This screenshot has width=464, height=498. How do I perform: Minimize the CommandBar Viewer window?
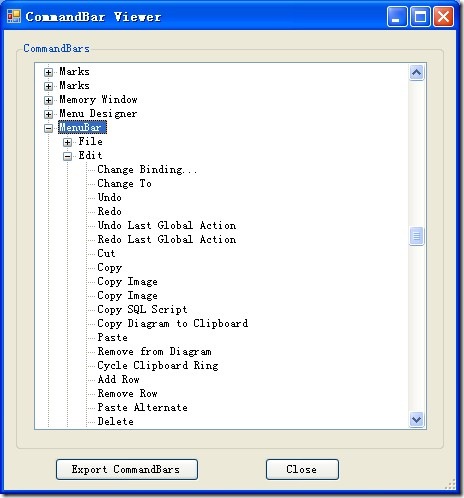(397, 16)
